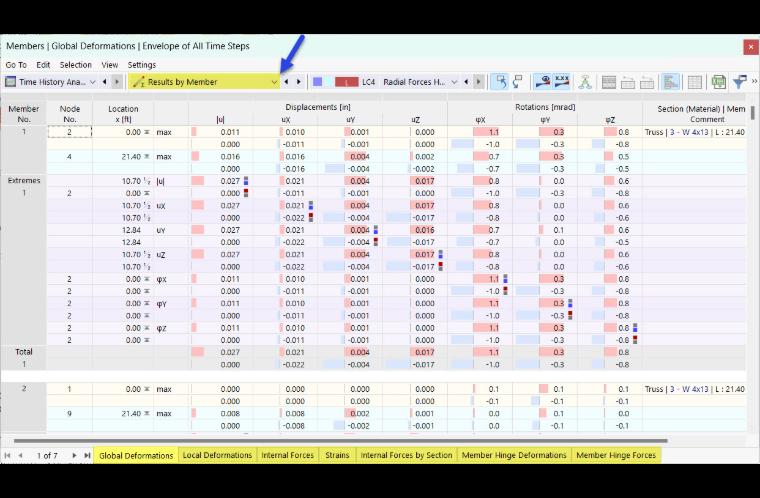The width and height of the screenshot is (760, 498).
Task: Click the Time History Analysis table icon
Action: 11,82
